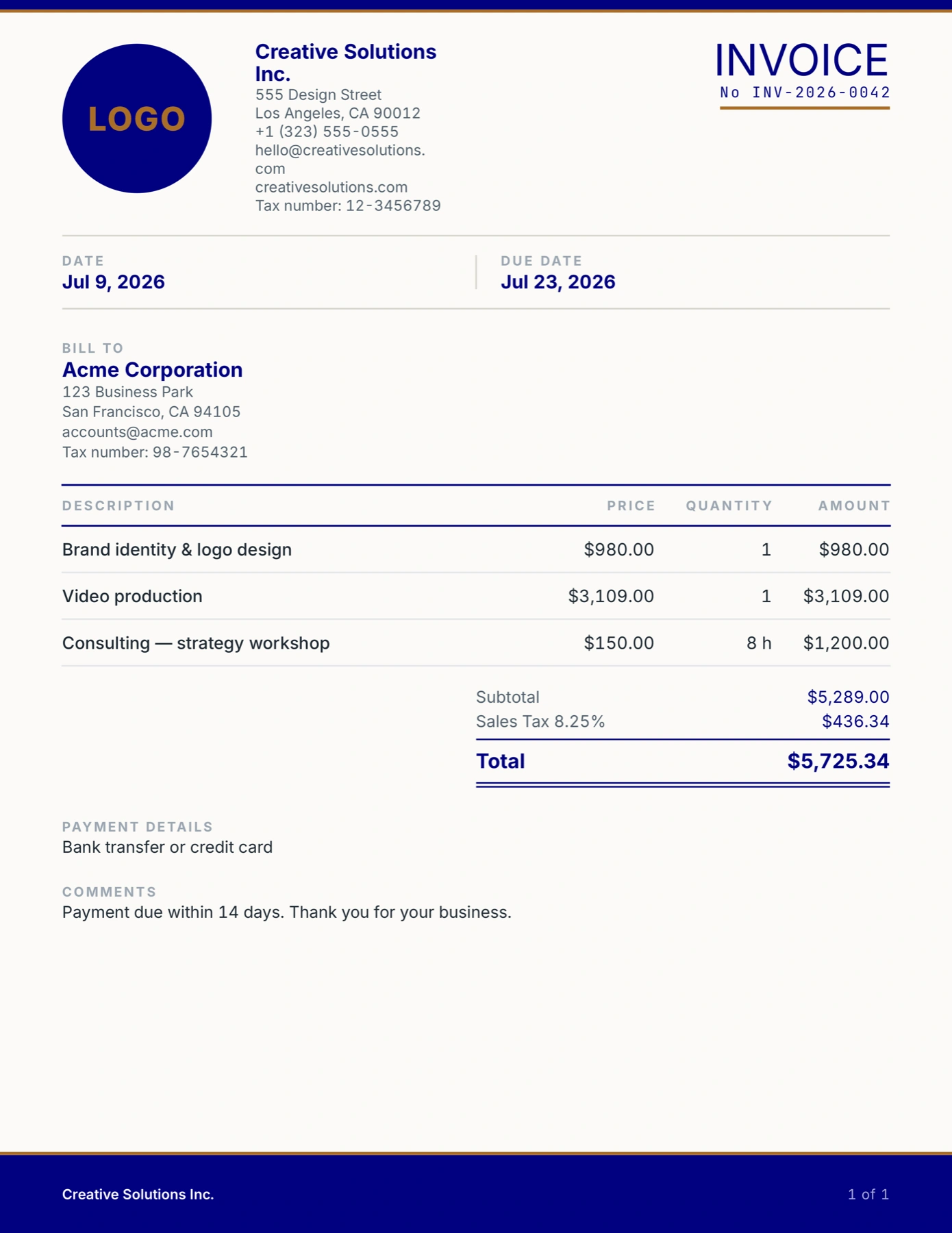The image size is (952, 1233).
Task: Click the Creative Solutions Inc. company heading
Action: 346,62
